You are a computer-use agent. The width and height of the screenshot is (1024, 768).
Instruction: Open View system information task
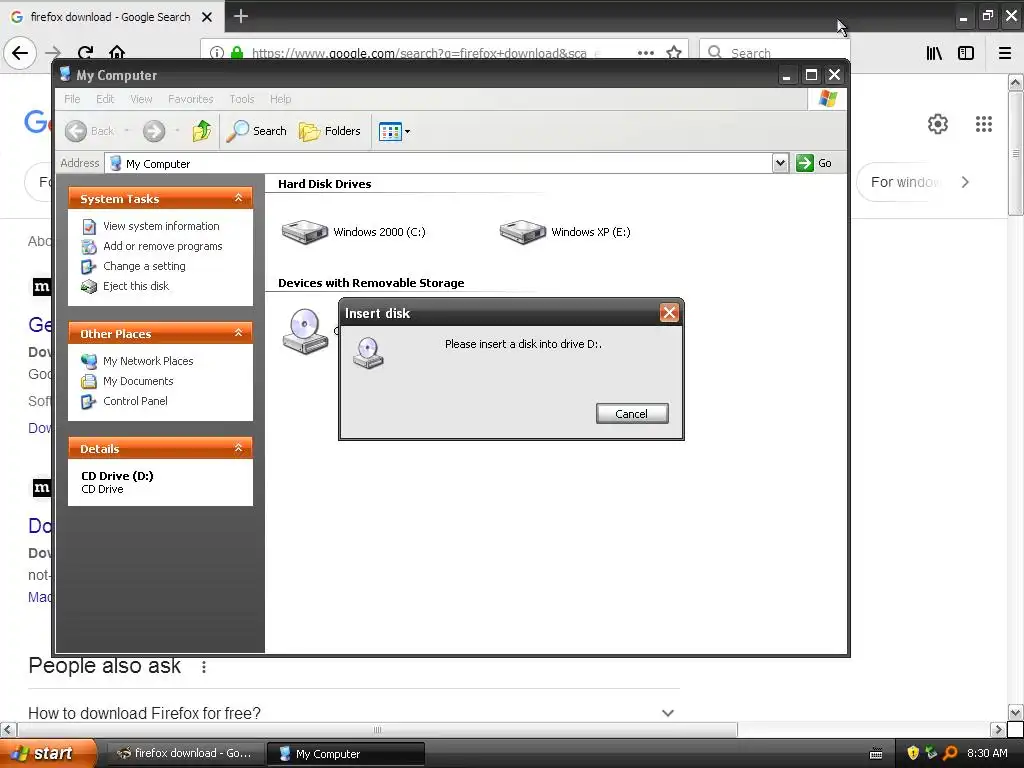point(161,226)
